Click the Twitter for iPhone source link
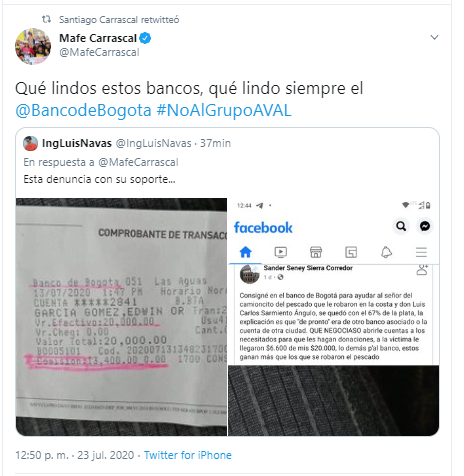Viewport: 464px width, 476px height. click(188, 455)
